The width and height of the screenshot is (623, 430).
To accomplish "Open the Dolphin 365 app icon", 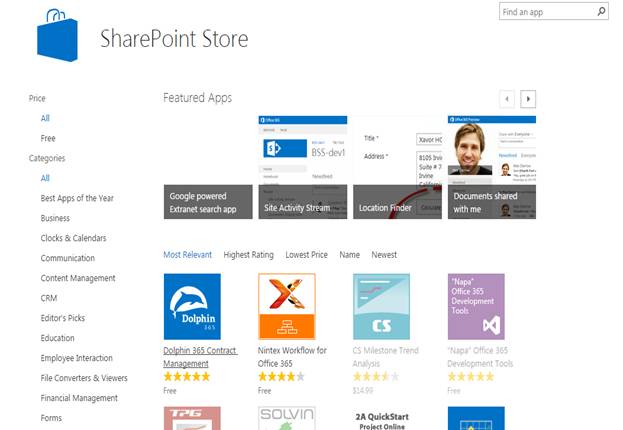I will [x=192, y=306].
